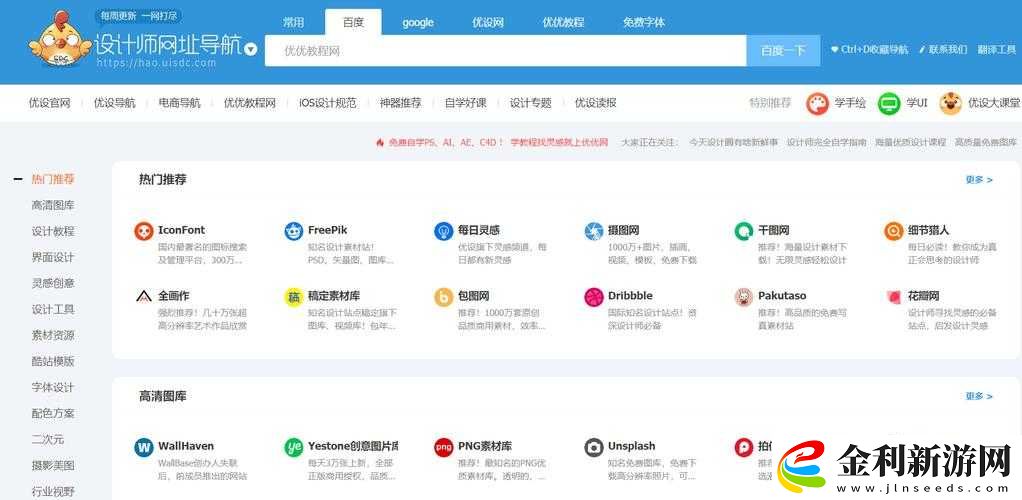This screenshot has width=1022, height=500.
Task: Switch to the google search tab
Action: coord(418,22)
